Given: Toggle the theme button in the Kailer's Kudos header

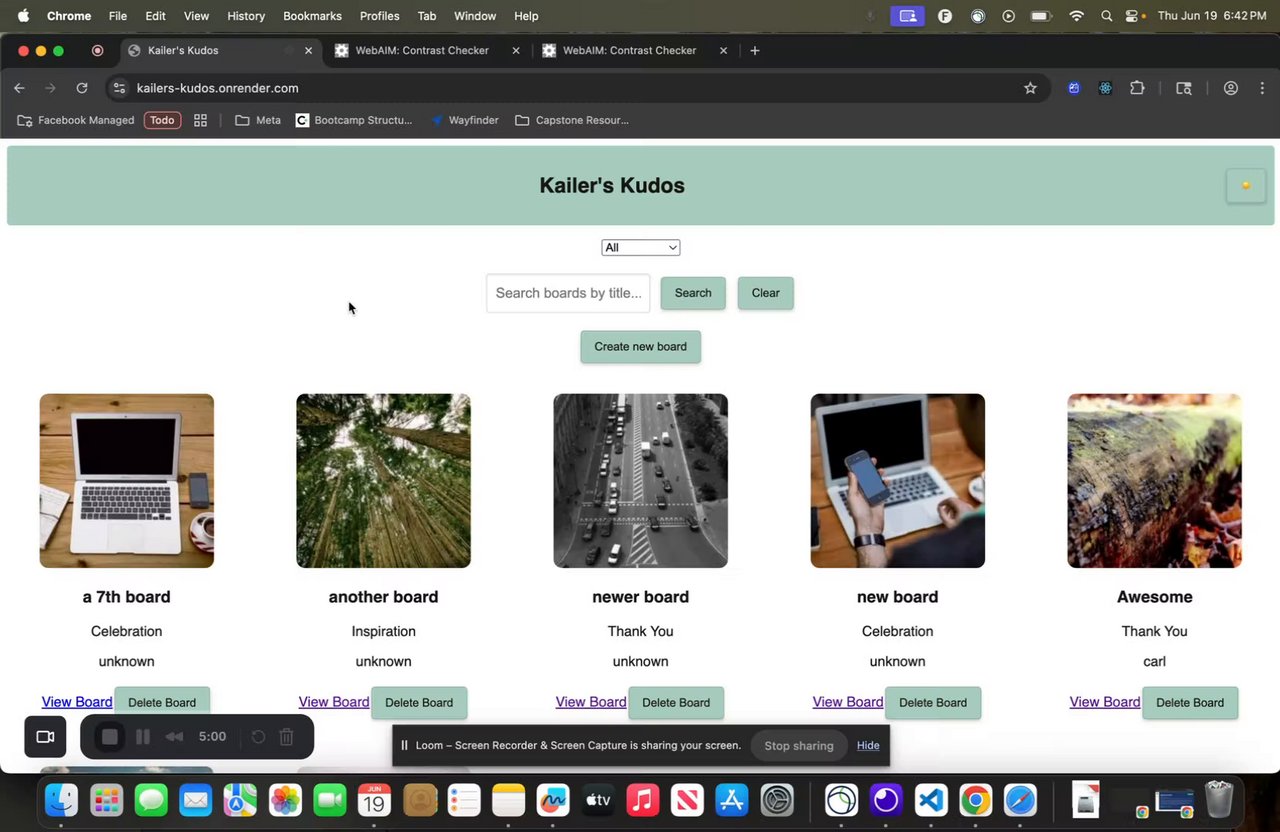Looking at the screenshot, I should coord(1246,186).
